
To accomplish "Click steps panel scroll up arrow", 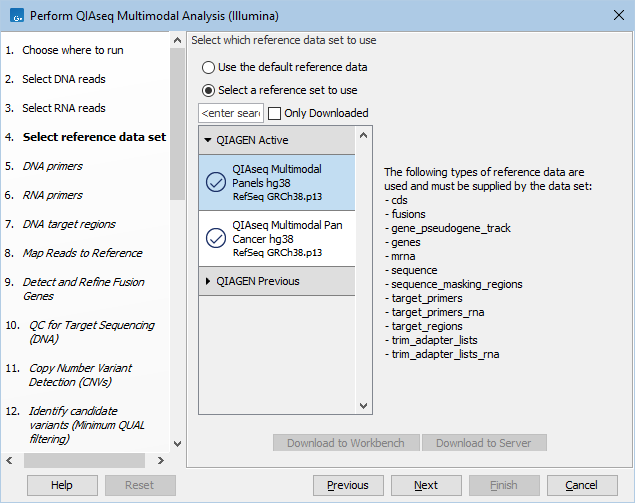I will click(x=177, y=40).
